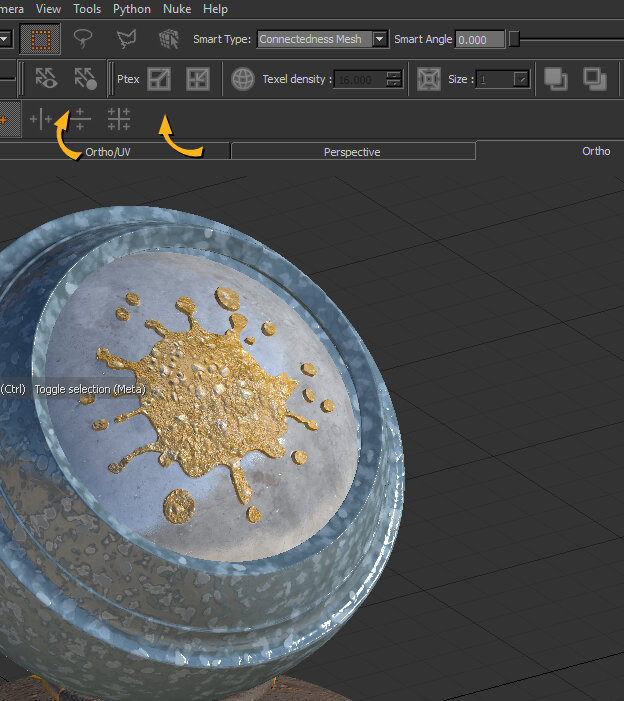This screenshot has width=624, height=701.
Task: Activate the smart selection cube icon
Action: point(169,39)
